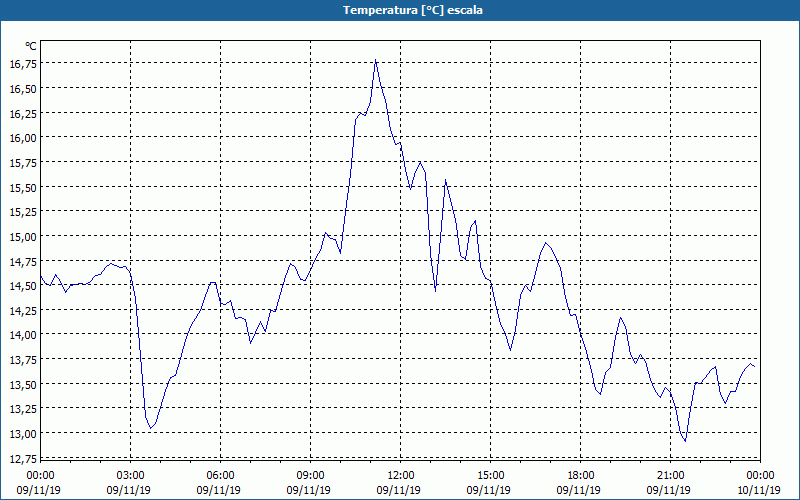800x500 pixels.
Task: Select the 15,00 y-axis value
Action: pos(23,236)
